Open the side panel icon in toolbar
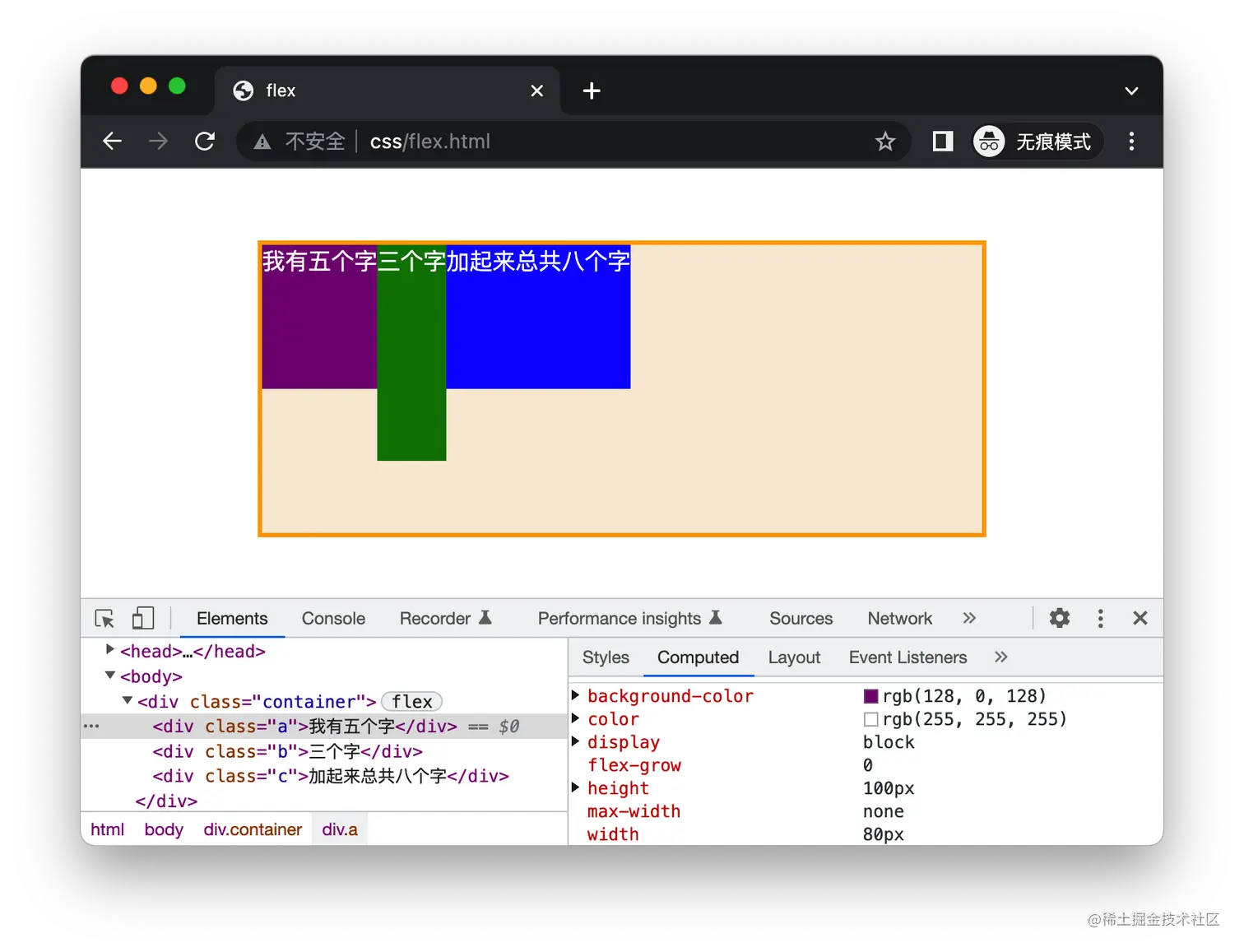The image size is (1244, 952). (x=943, y=142)
